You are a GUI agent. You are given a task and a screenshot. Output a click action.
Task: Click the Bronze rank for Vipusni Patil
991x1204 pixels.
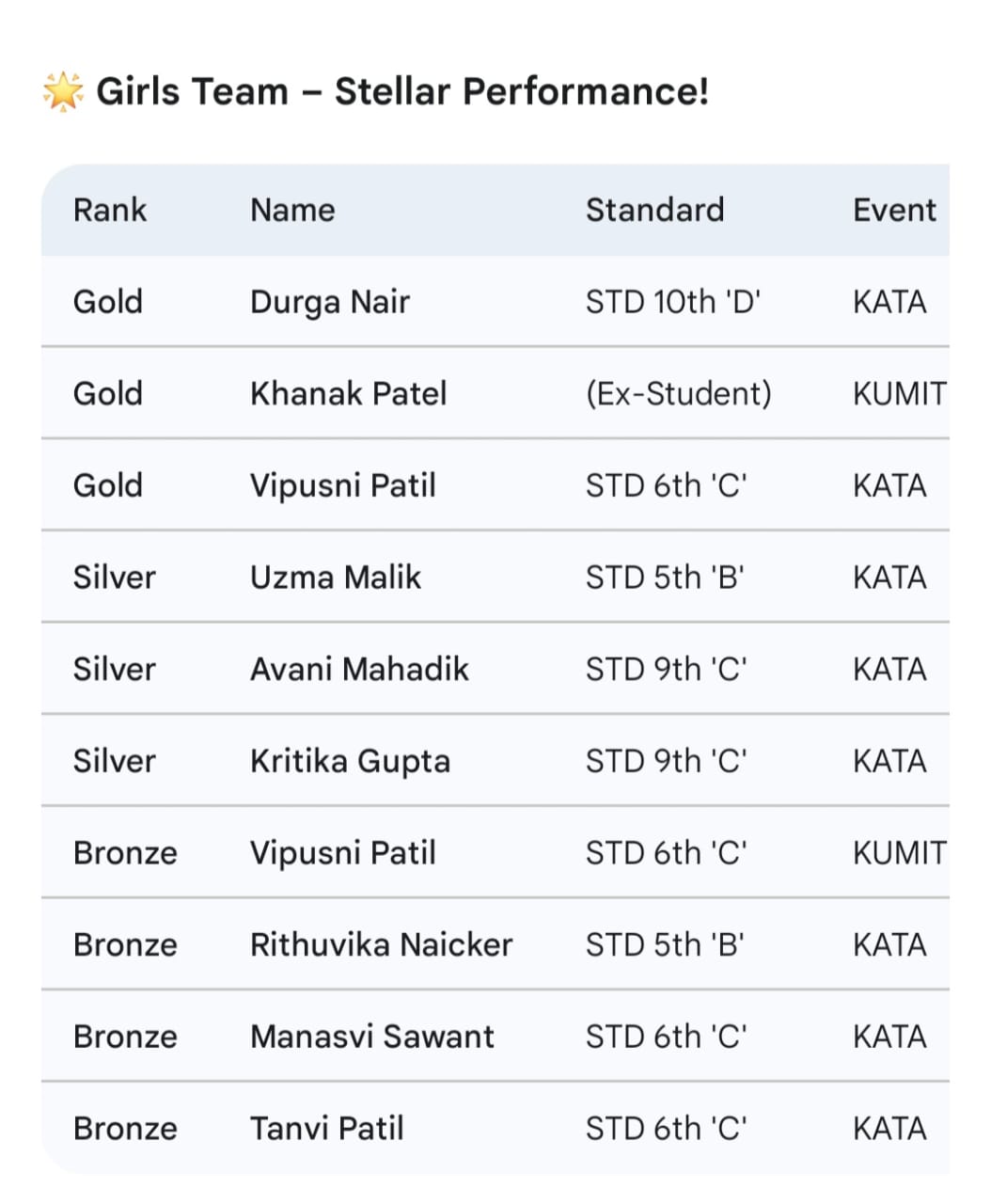125,853
